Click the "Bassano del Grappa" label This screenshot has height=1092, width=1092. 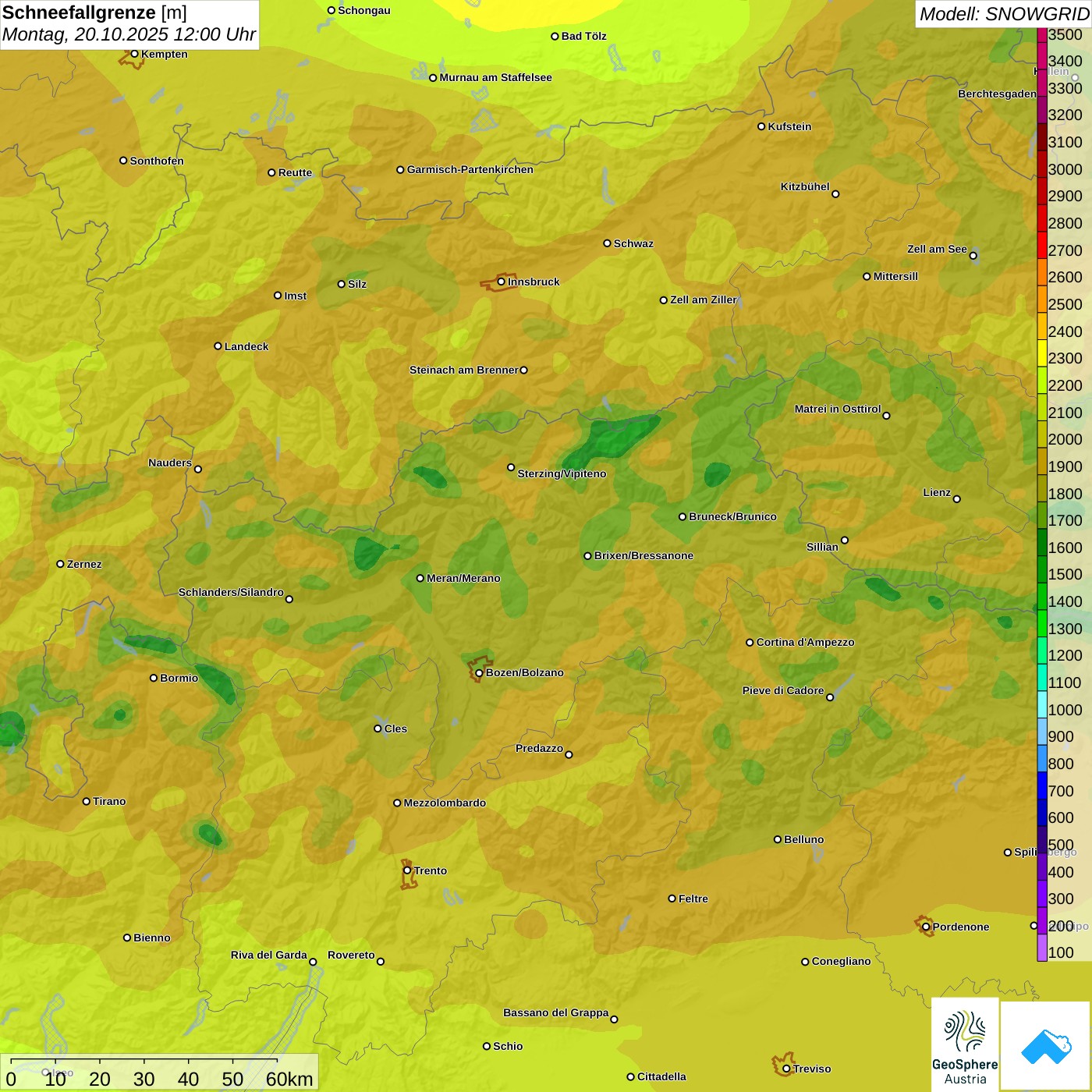(x=556, y=1012)
